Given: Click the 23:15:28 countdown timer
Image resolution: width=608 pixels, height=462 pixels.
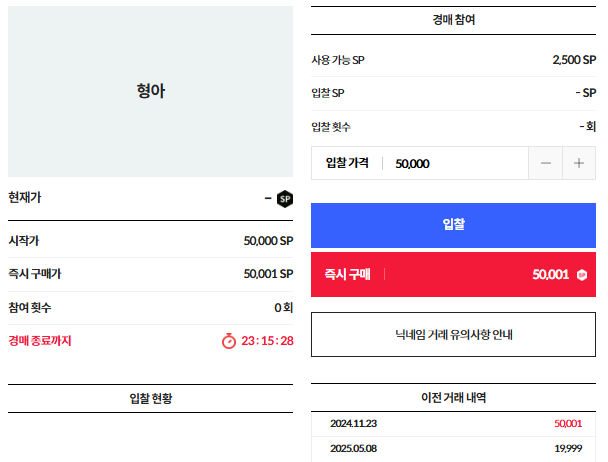Looking at the screenshot, I should click(267, 341).
